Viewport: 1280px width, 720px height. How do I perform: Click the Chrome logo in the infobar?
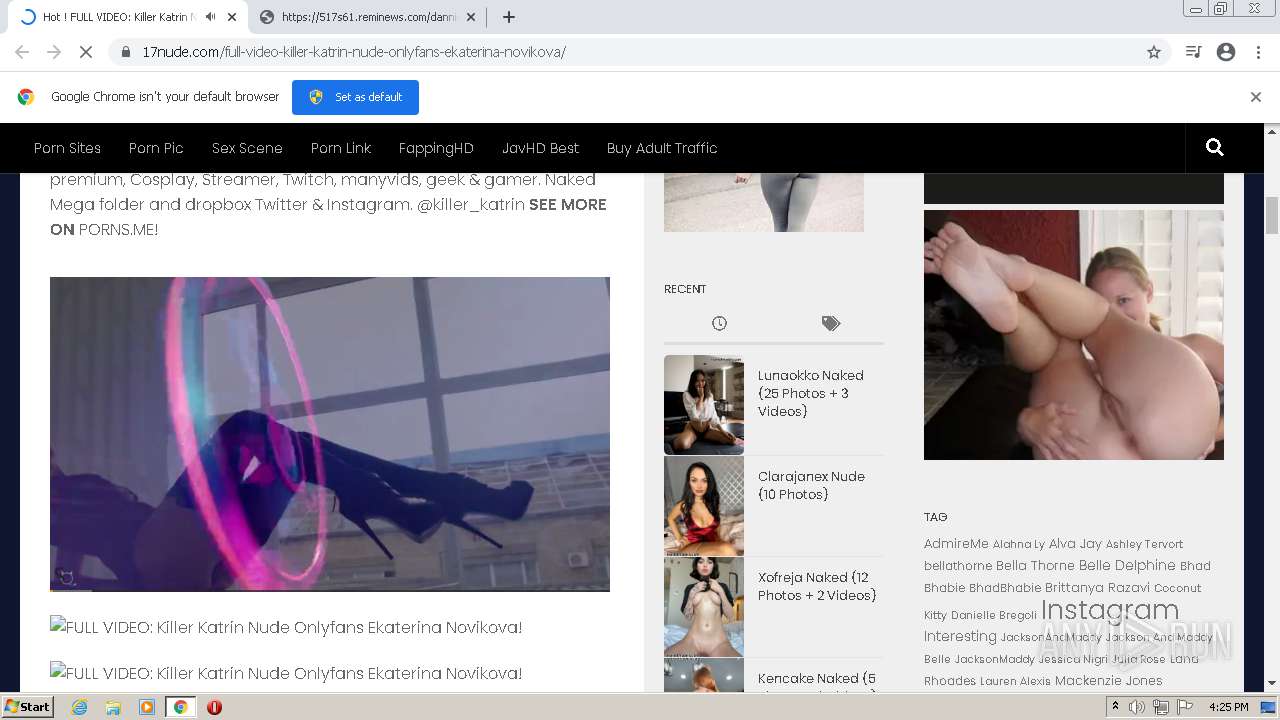coord(26,97)
